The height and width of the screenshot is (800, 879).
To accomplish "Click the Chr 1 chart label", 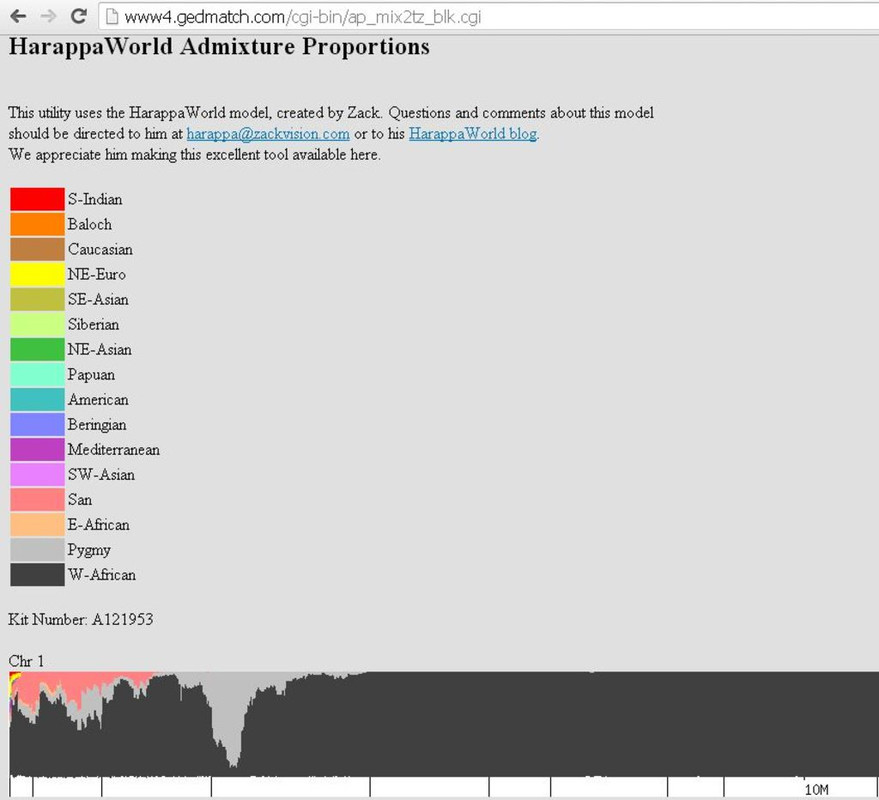I will coord(26,662).
